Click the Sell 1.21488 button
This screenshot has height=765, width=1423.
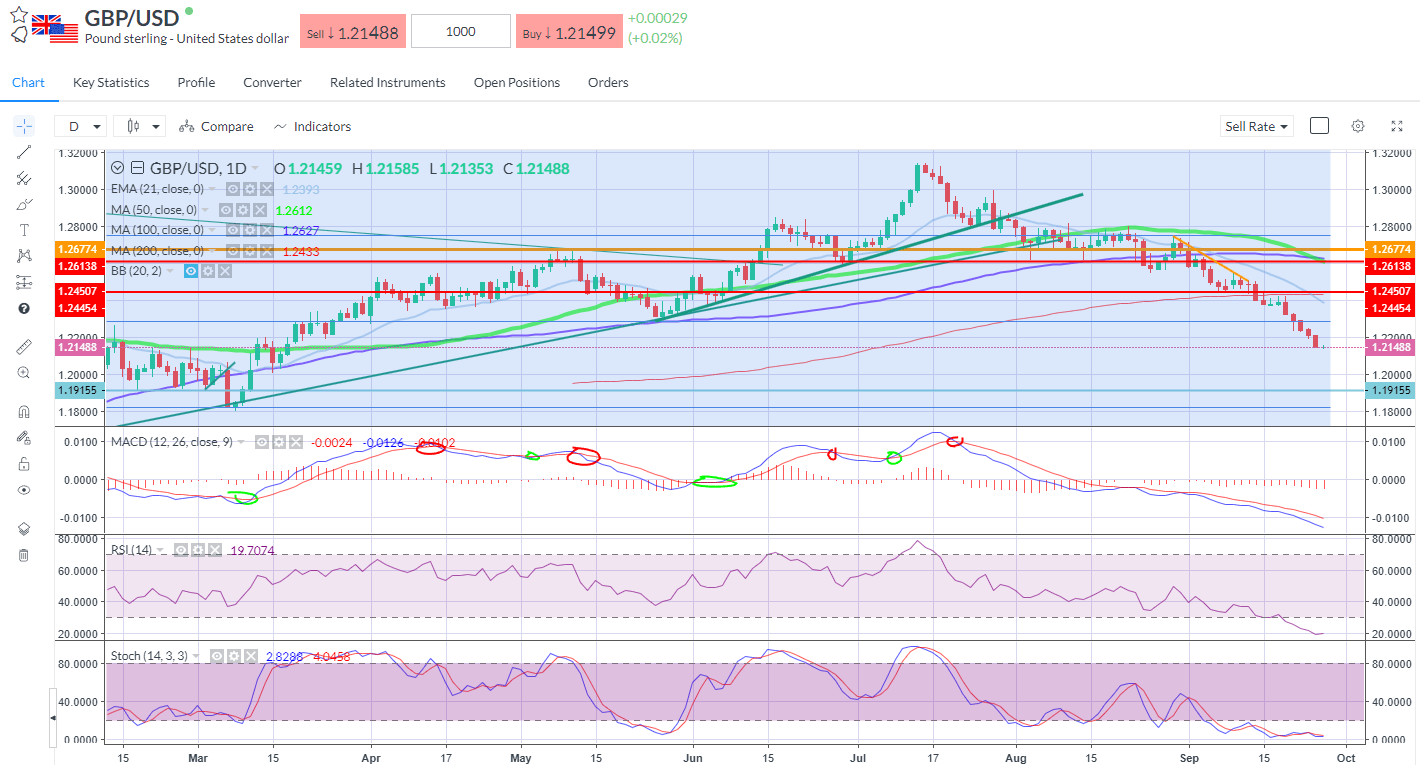tap(352, 32)
